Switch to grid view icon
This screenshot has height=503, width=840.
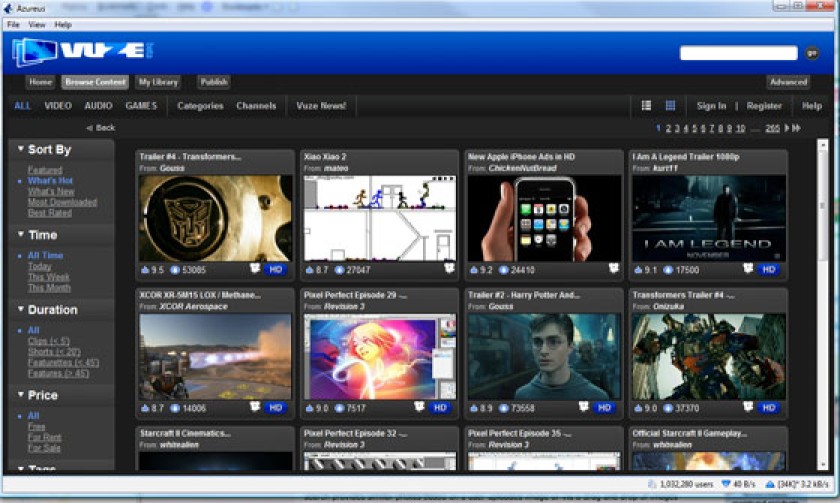pos(670,106)
